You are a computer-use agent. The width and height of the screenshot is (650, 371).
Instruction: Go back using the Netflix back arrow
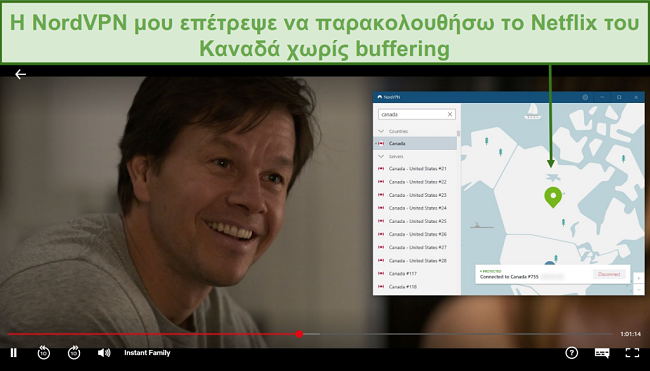pyautogui.click(x=20, y=74)
